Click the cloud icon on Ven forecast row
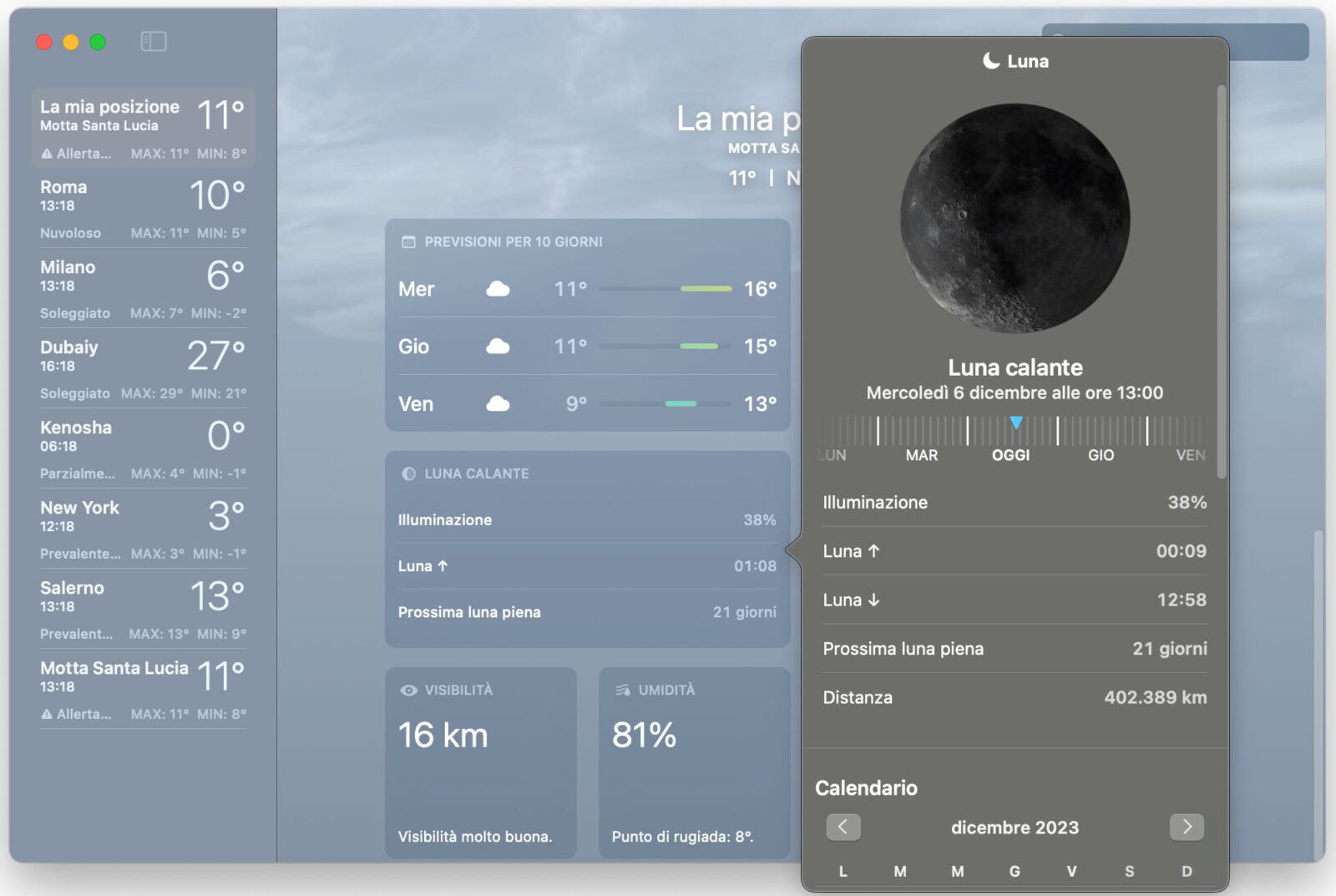This screenshot has width=1336, height=896. pyautogui.click(x=498, y=403)
